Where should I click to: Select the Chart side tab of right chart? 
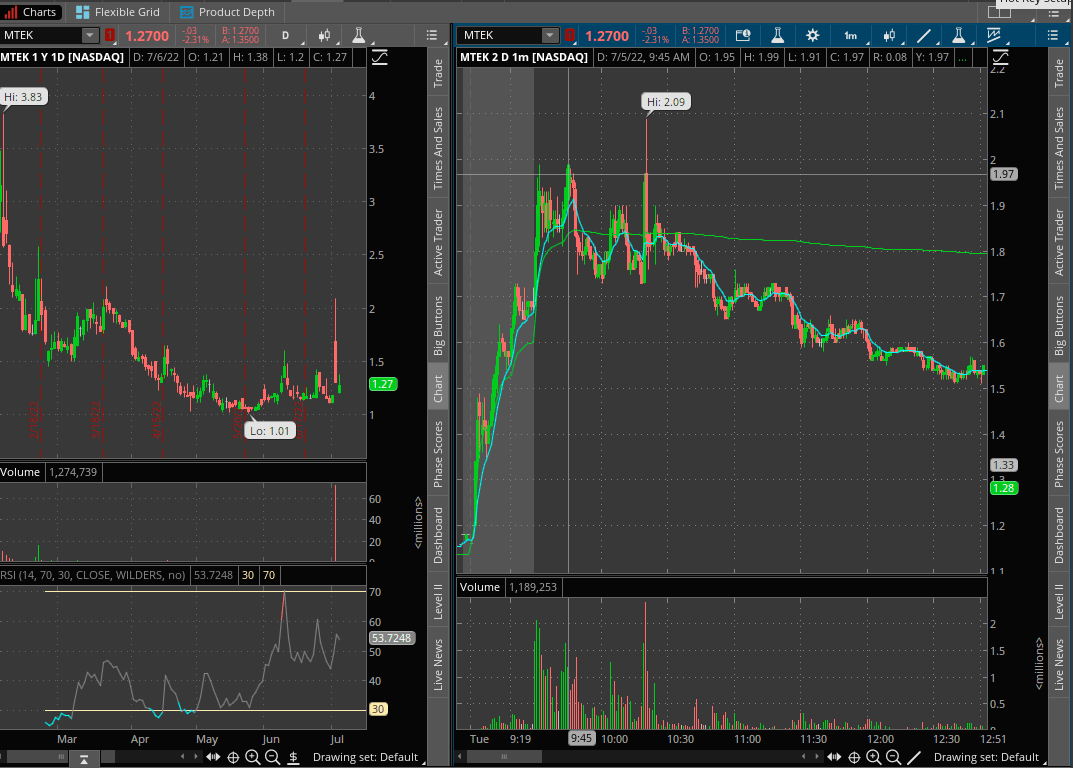1059,388
